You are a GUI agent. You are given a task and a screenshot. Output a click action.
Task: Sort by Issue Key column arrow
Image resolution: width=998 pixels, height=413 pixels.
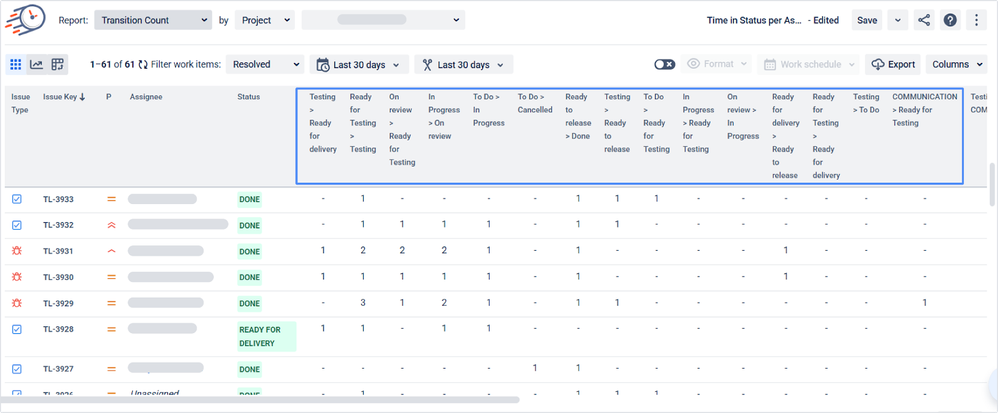pos(82,97)
